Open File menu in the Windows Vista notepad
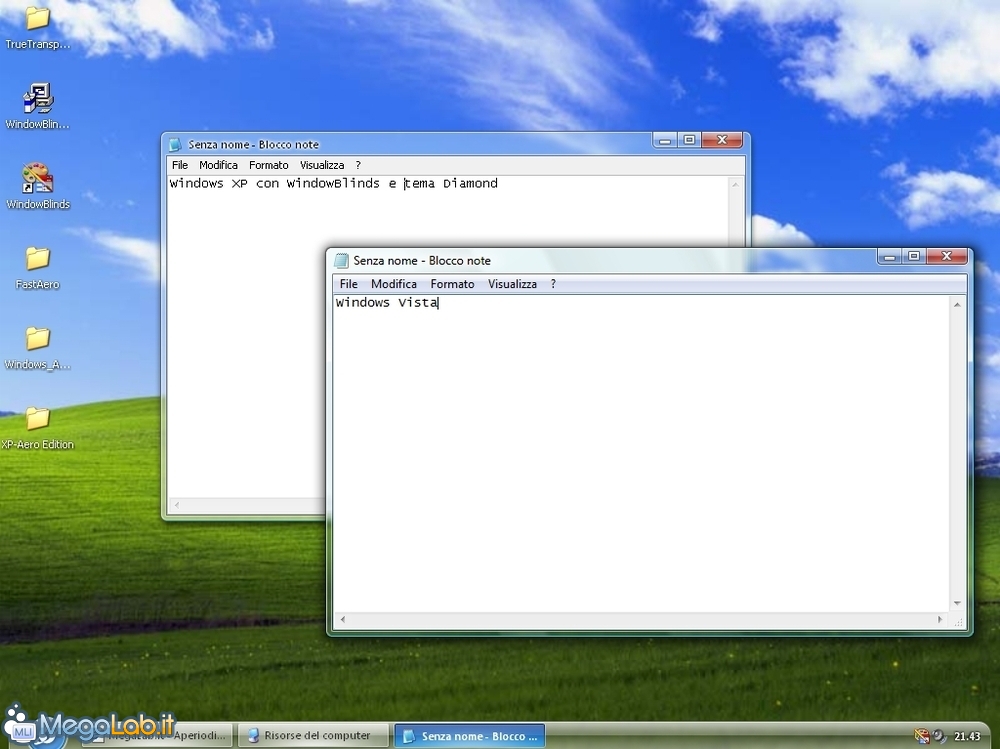This screenshot has height=749, width=1000. tap(348, 284)
